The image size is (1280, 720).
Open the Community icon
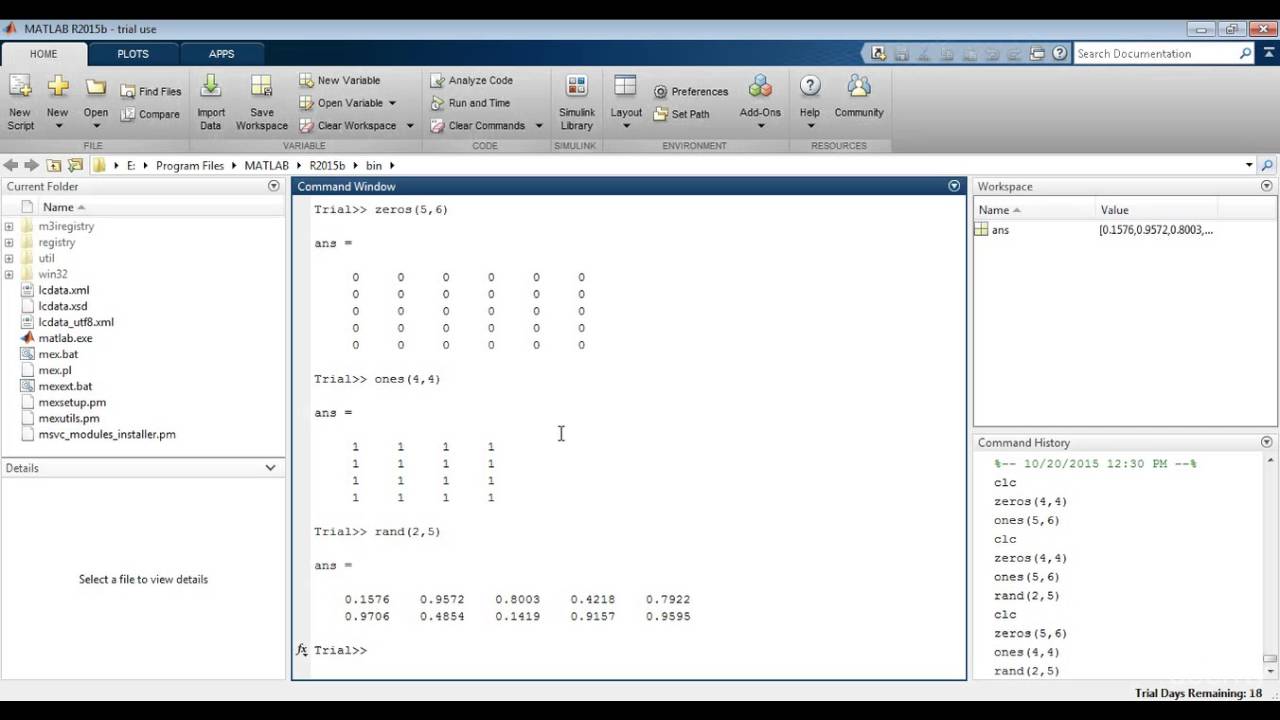pos(859,87)
